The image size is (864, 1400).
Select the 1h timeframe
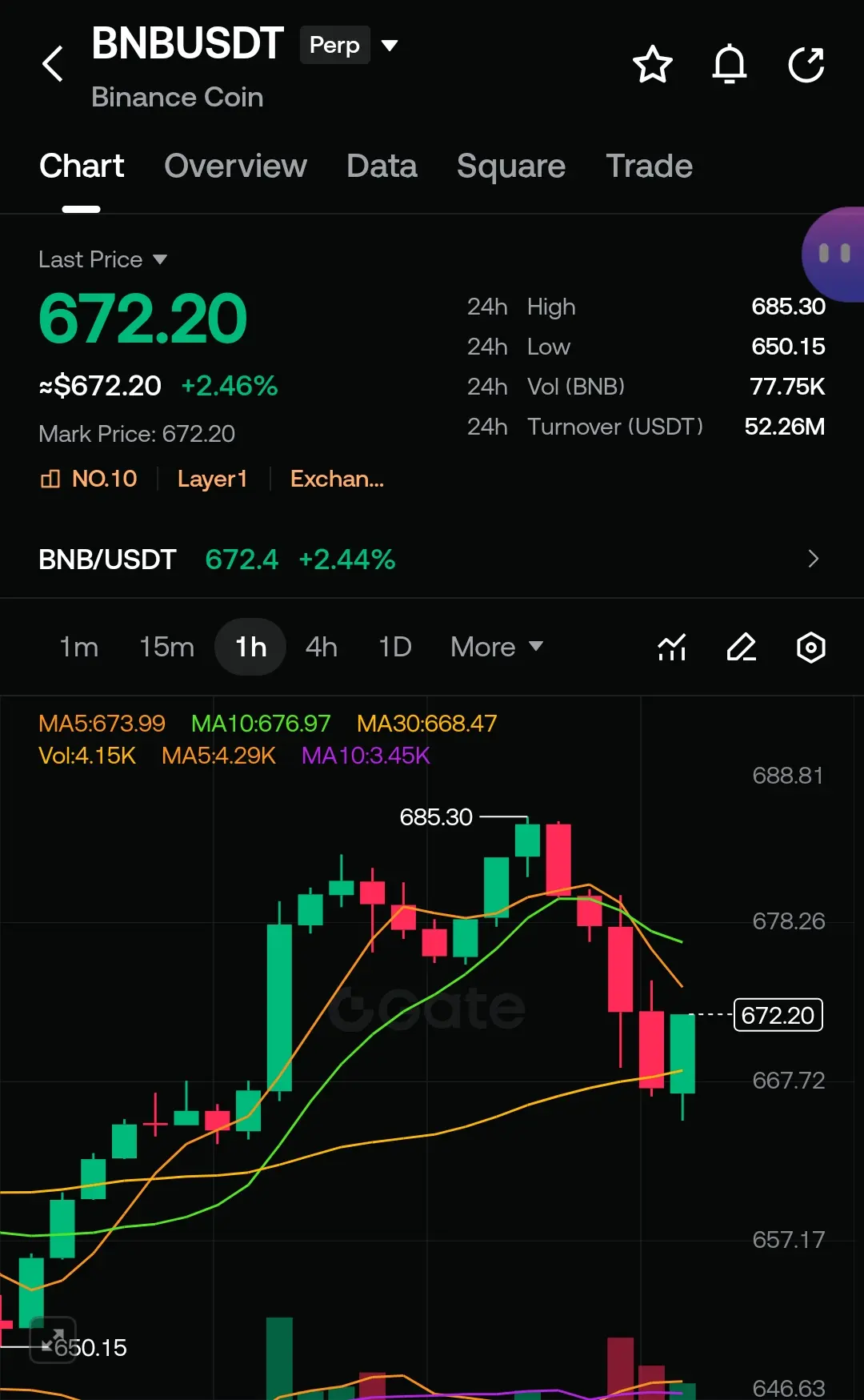250,647
